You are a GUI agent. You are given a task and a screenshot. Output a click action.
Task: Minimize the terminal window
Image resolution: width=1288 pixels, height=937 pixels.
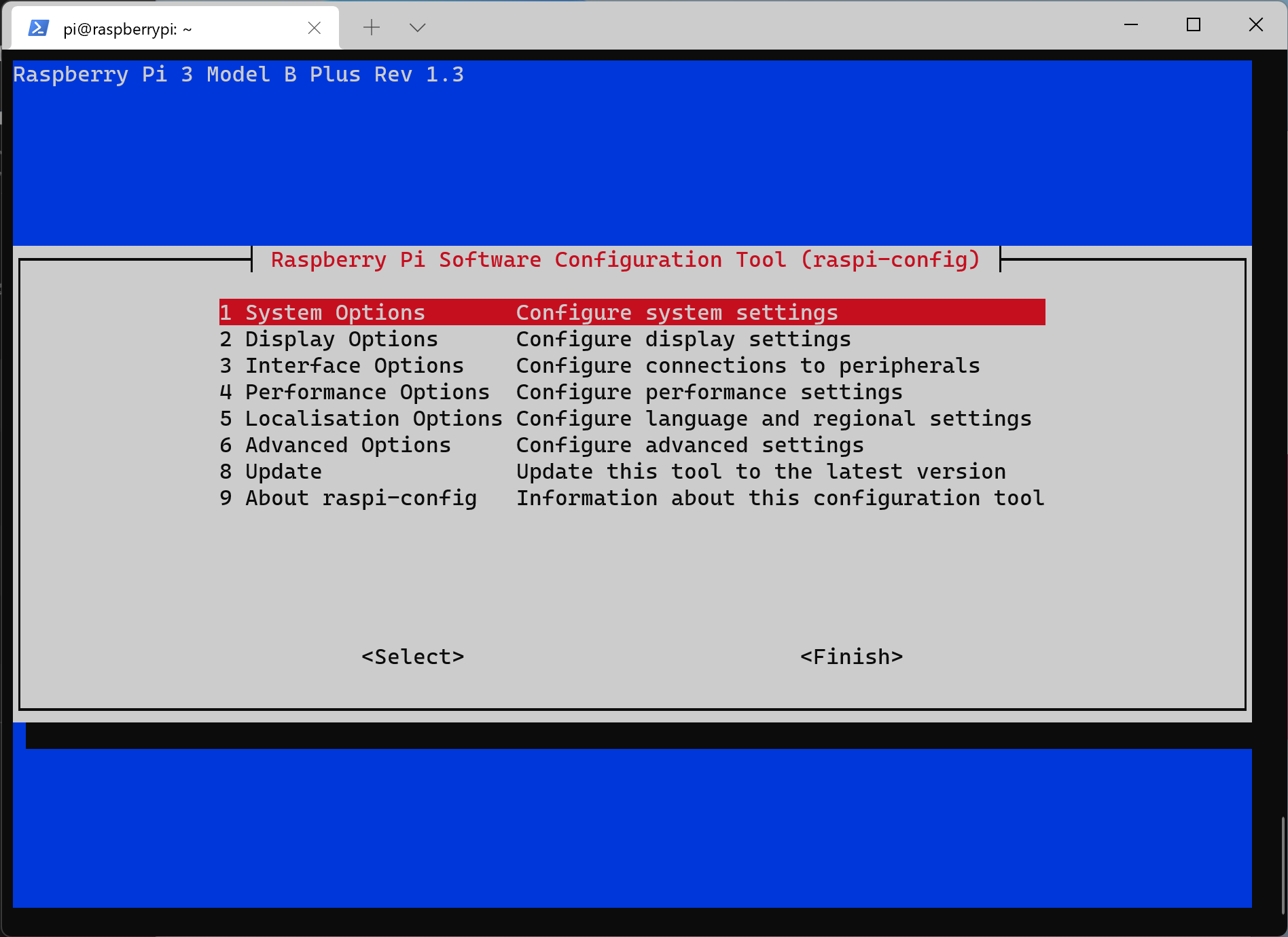point(1131,24)
